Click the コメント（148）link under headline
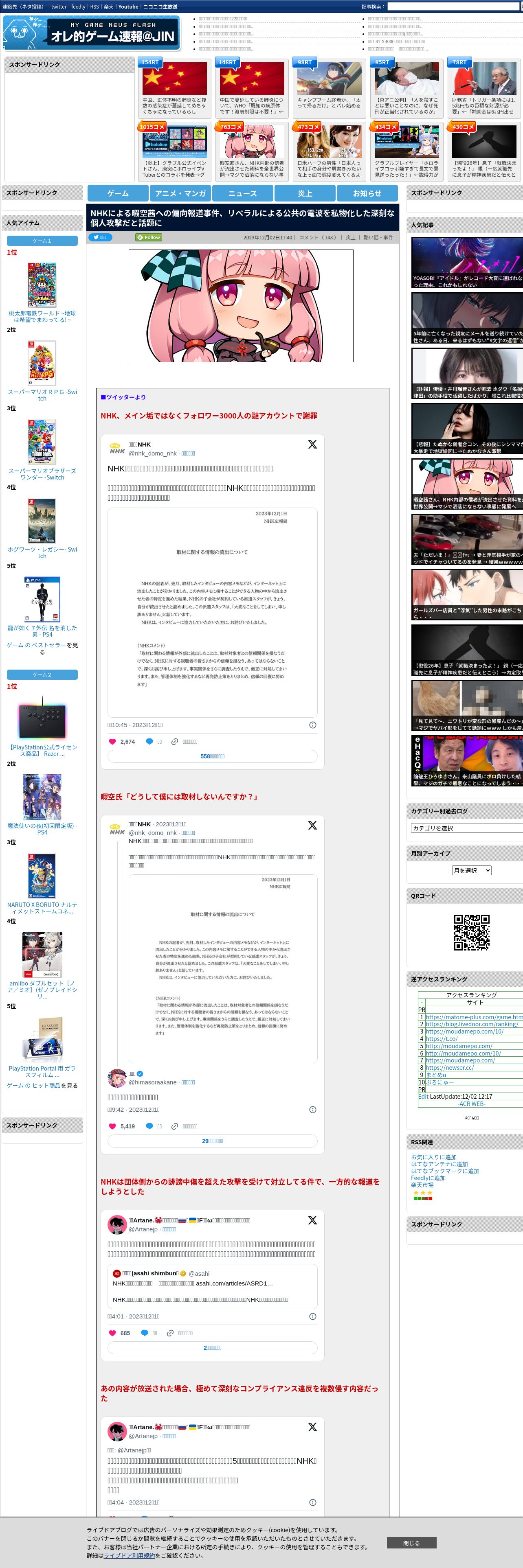 pyautogui.click(x=317, y=237)
